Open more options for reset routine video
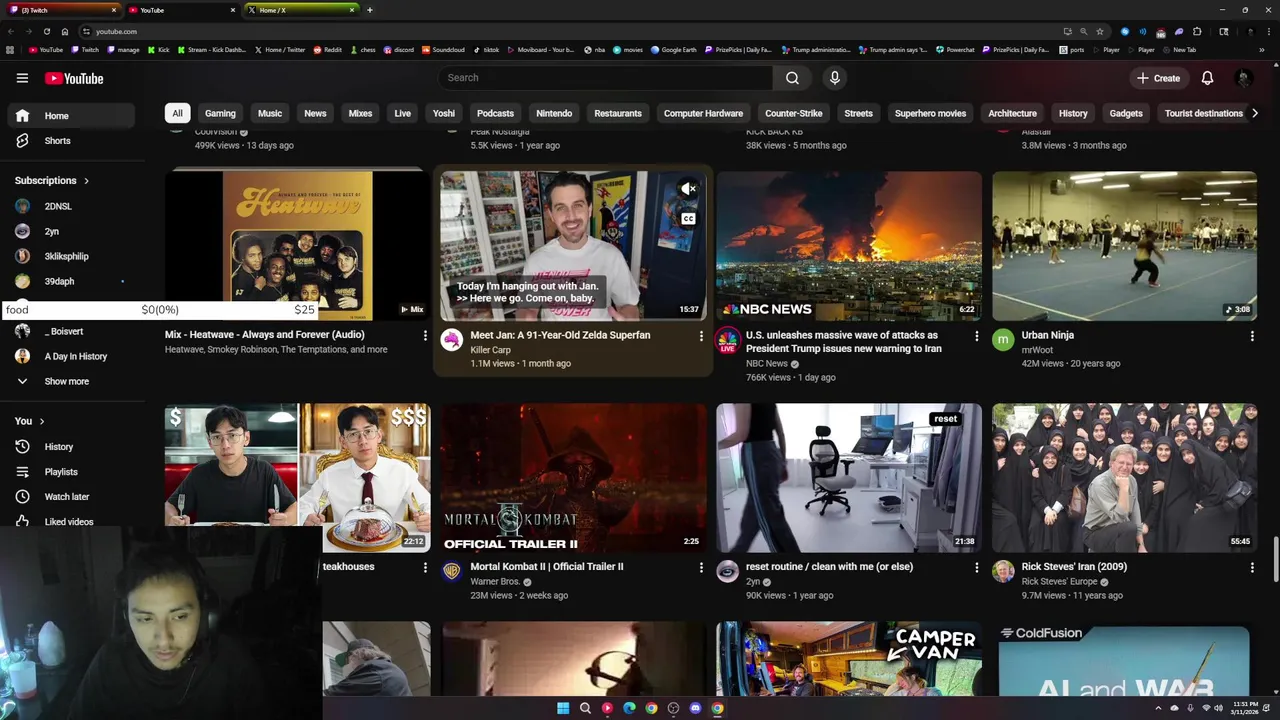 click(x=977, y=567)
